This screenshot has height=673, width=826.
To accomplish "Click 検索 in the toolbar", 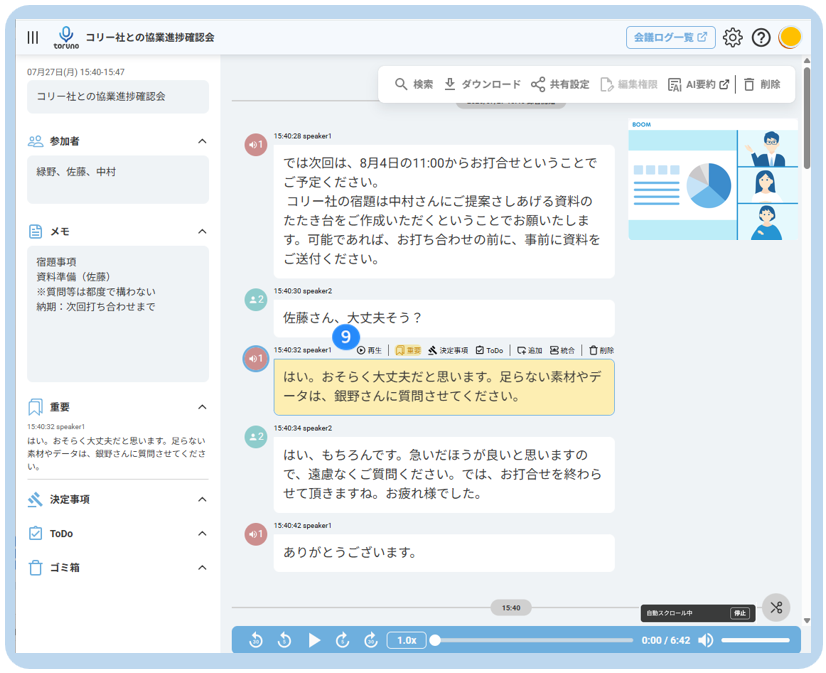I will tap(414, 84).
